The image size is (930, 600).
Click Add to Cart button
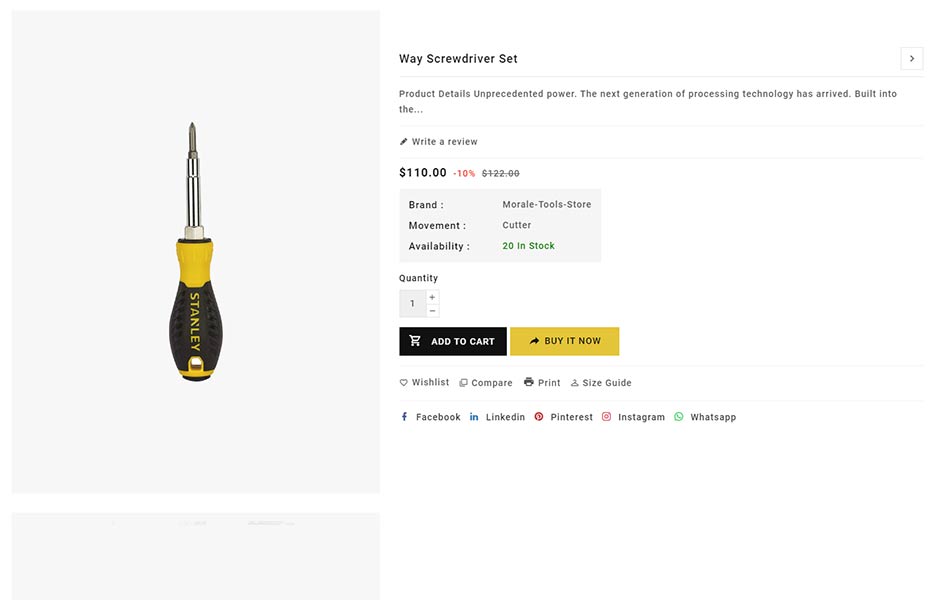[x=453, y=341]
